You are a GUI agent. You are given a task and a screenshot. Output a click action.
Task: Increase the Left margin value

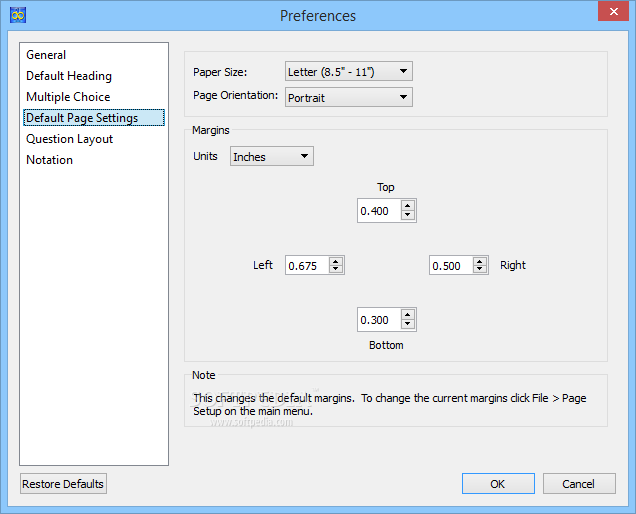pyautogui.click(x=336, y=261)
